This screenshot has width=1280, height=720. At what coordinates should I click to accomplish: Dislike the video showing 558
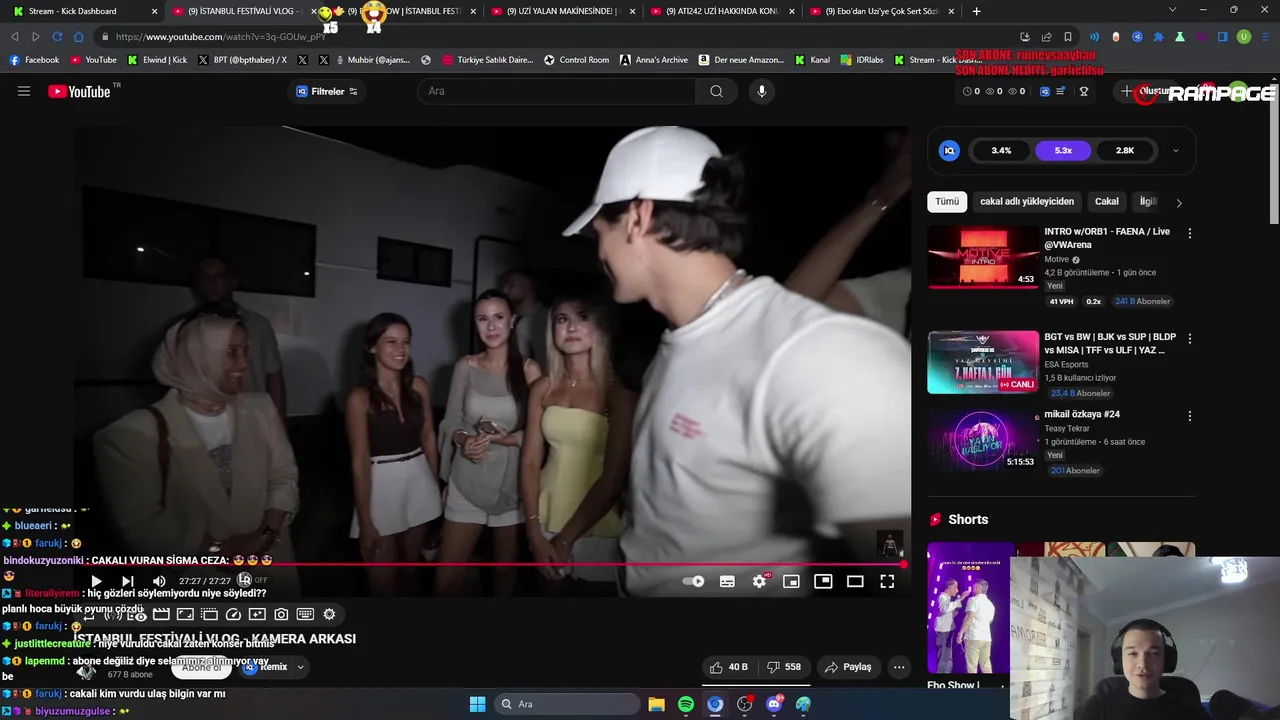click(x=784, y=667)
